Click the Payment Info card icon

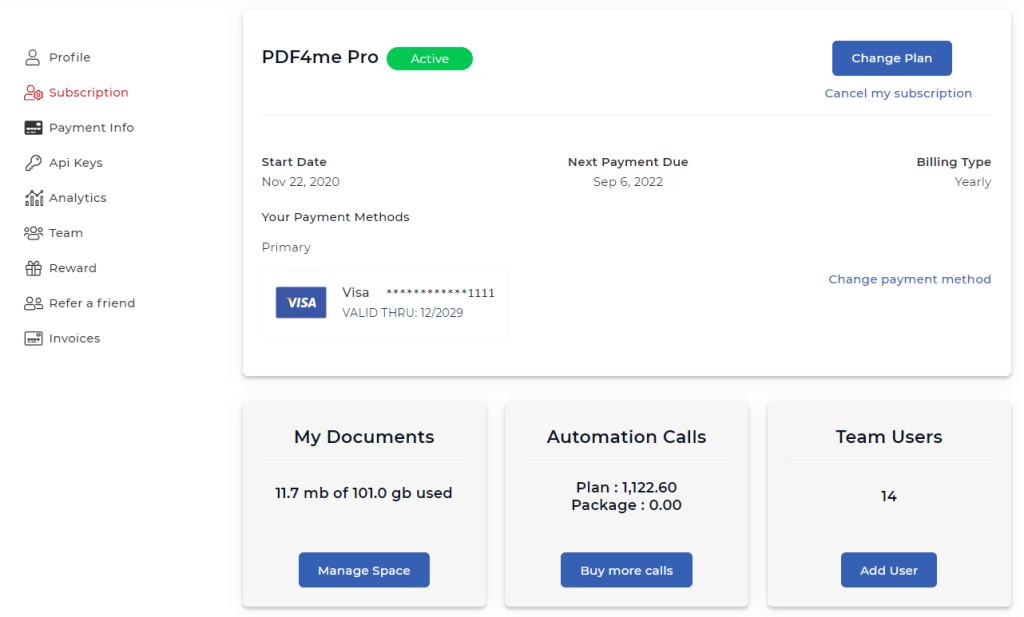[x=33, y=128]
